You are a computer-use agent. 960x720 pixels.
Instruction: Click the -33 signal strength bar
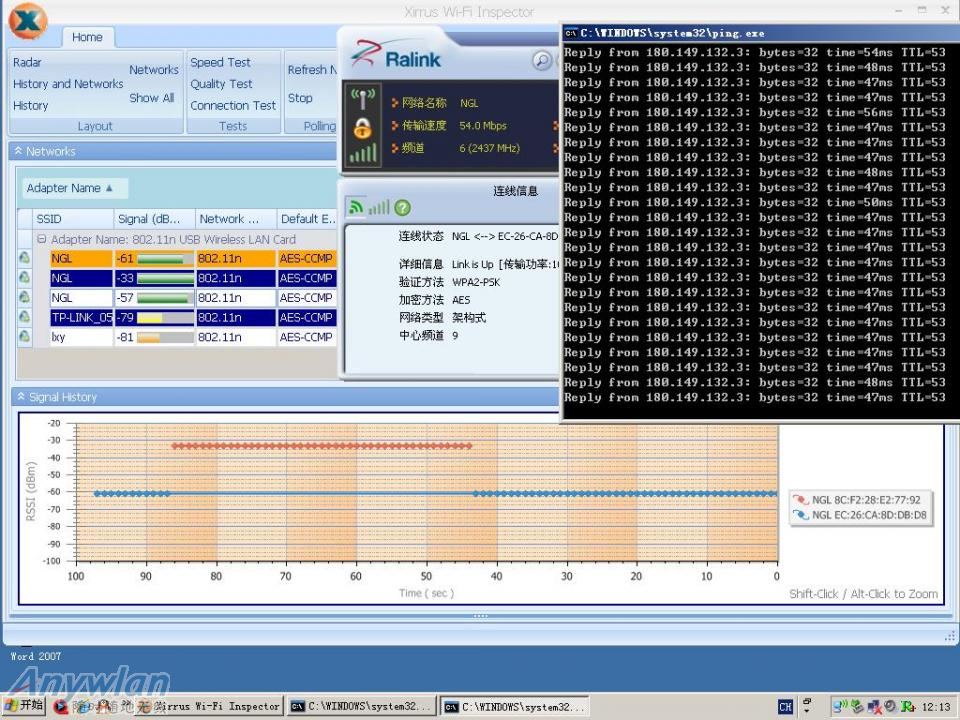tap(165, 279)
